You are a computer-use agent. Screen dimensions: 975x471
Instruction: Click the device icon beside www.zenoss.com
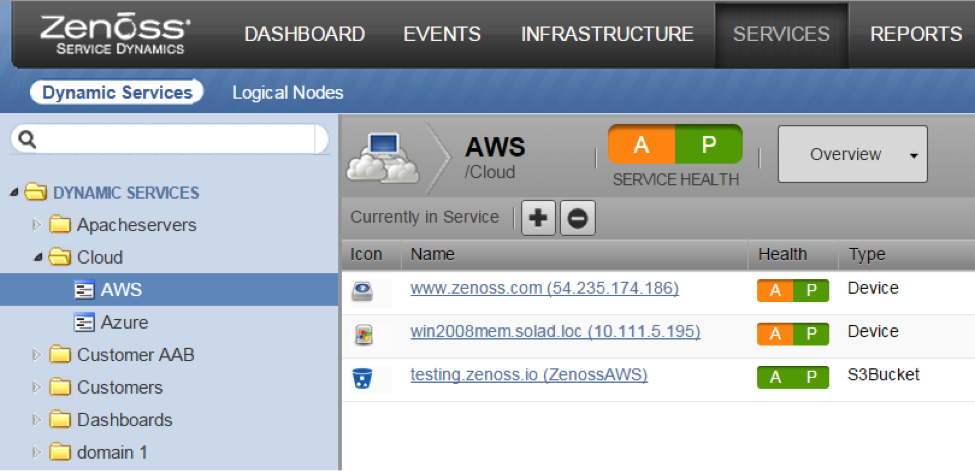pyautogui.click(x=363, y=292)
